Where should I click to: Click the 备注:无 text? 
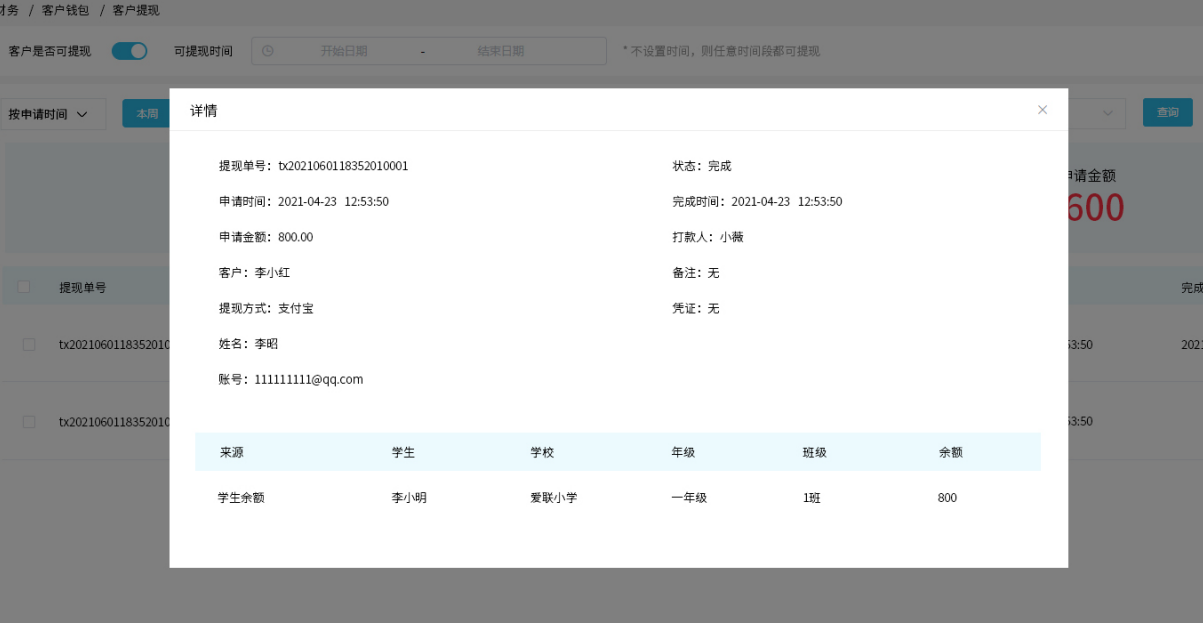[x=696, y=273]
